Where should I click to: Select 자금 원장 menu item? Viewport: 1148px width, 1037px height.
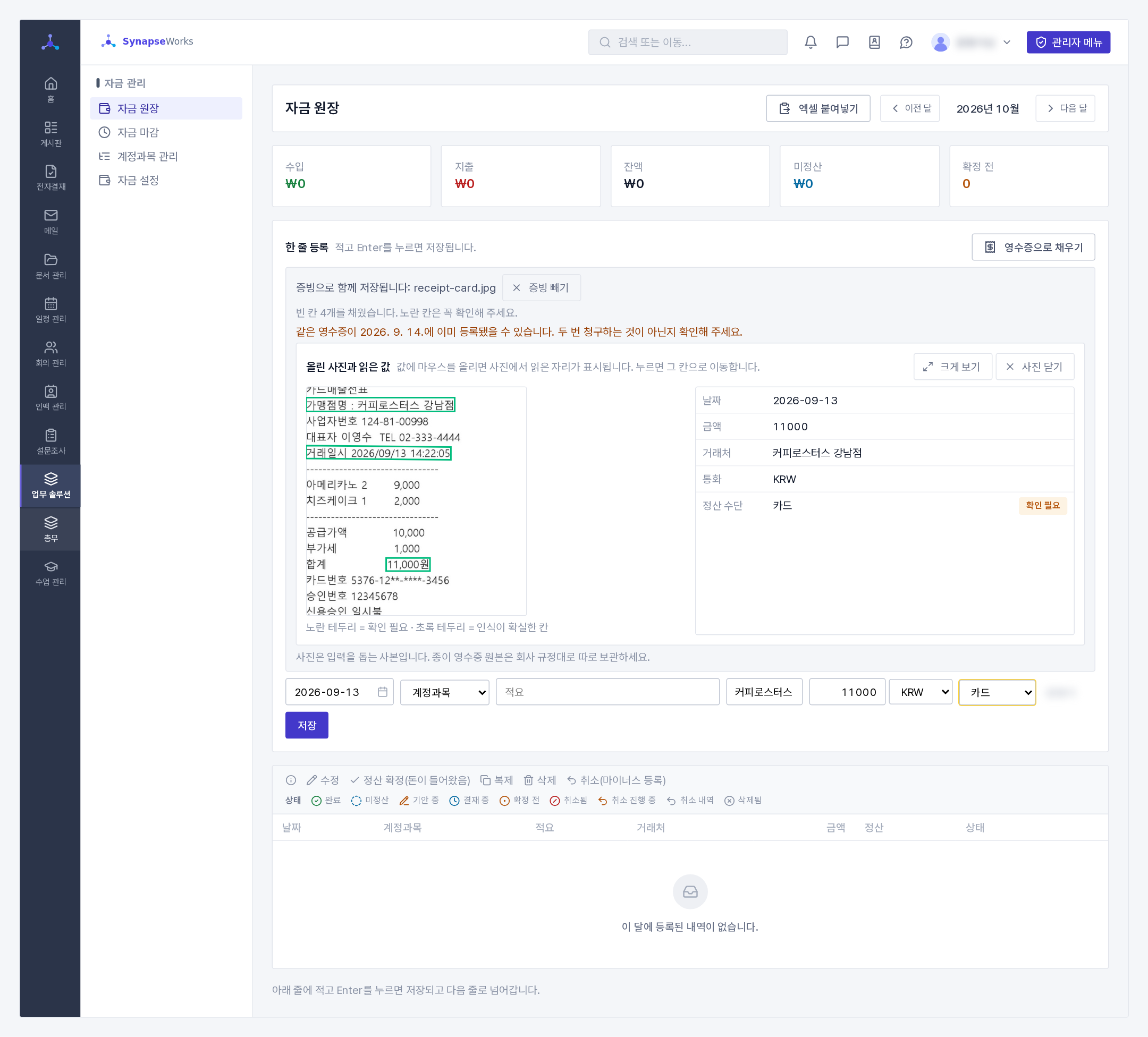166,108
